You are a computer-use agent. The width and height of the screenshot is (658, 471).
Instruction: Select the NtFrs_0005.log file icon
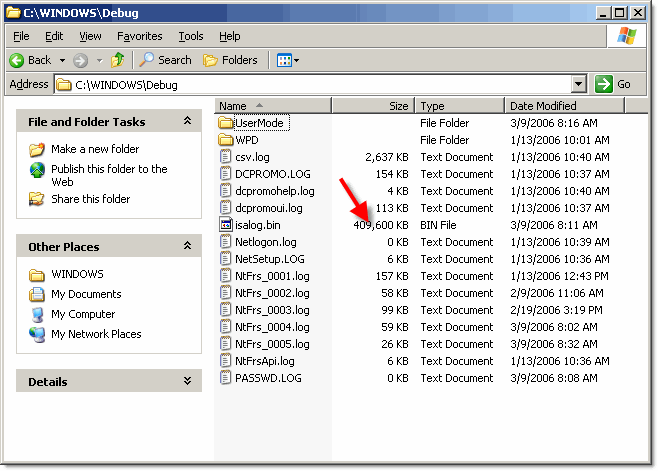[x=225, y=344]
